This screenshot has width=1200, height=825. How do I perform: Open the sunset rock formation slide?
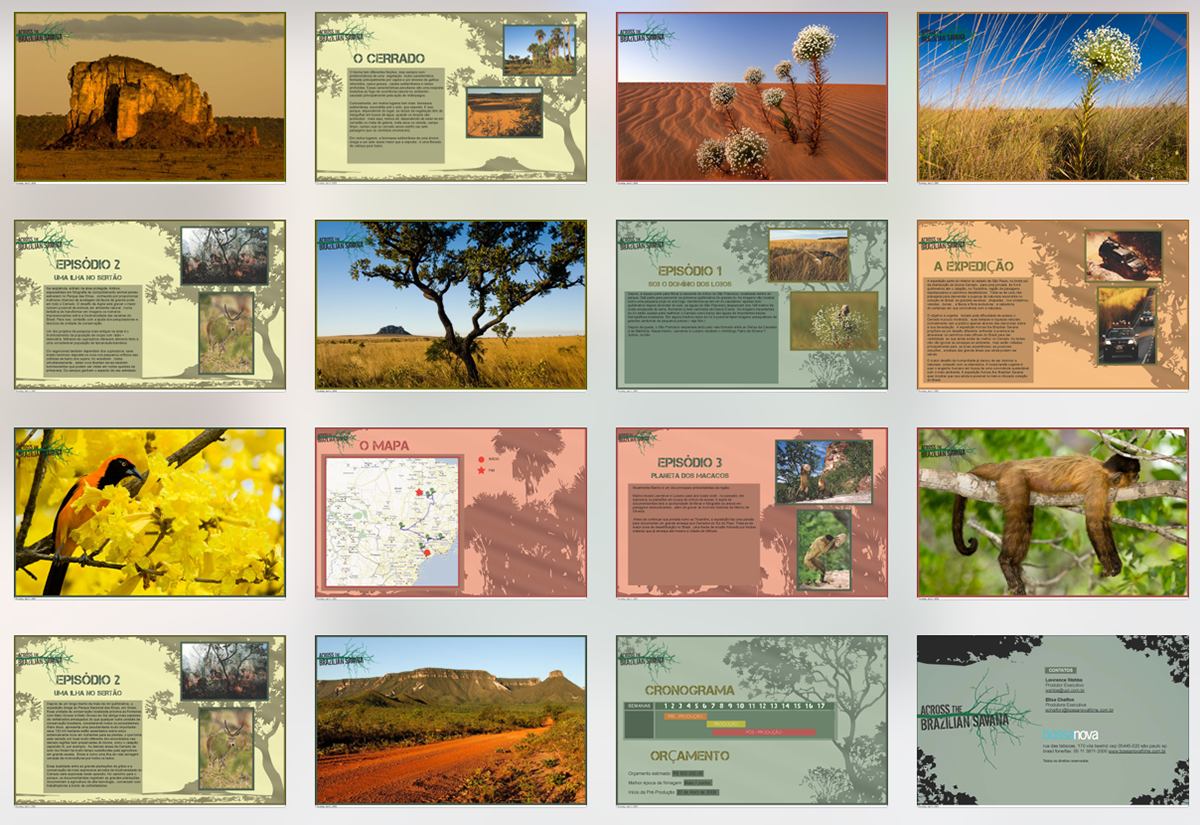point(150,97)
